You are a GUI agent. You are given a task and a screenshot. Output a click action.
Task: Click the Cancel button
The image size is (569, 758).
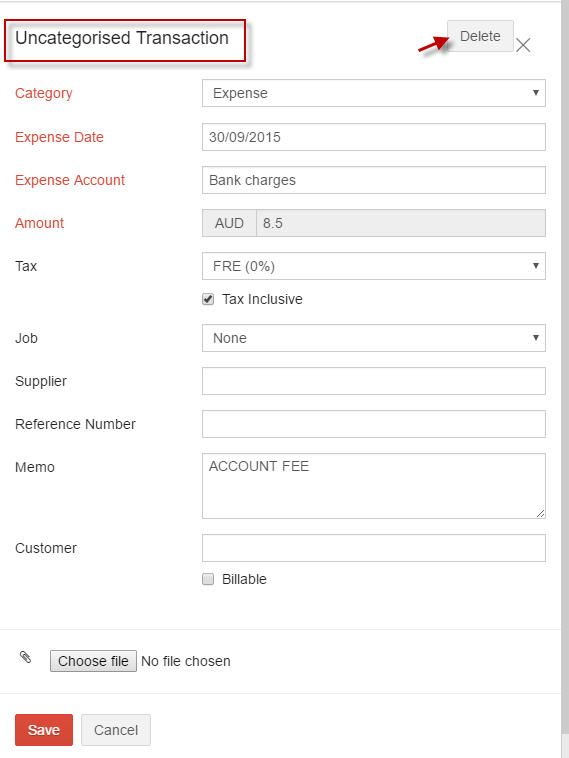pyautogui.click(x=116, y=730)
